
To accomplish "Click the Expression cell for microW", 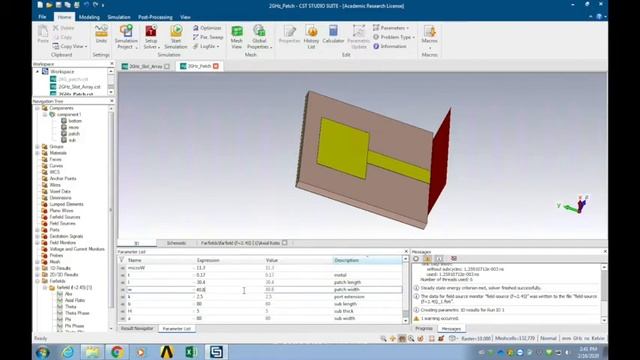I will (x=229, y=268).
